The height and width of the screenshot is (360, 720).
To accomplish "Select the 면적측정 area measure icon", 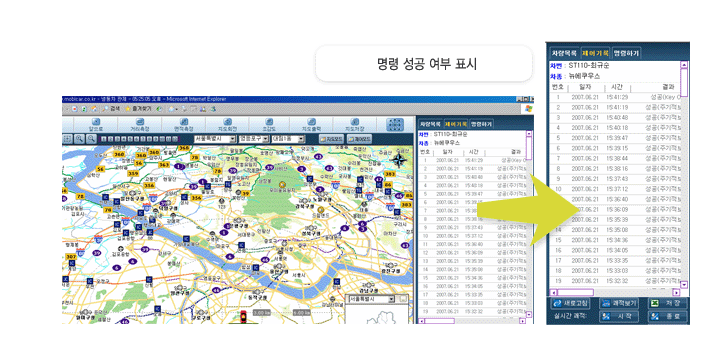I will (x=184, y=122).
